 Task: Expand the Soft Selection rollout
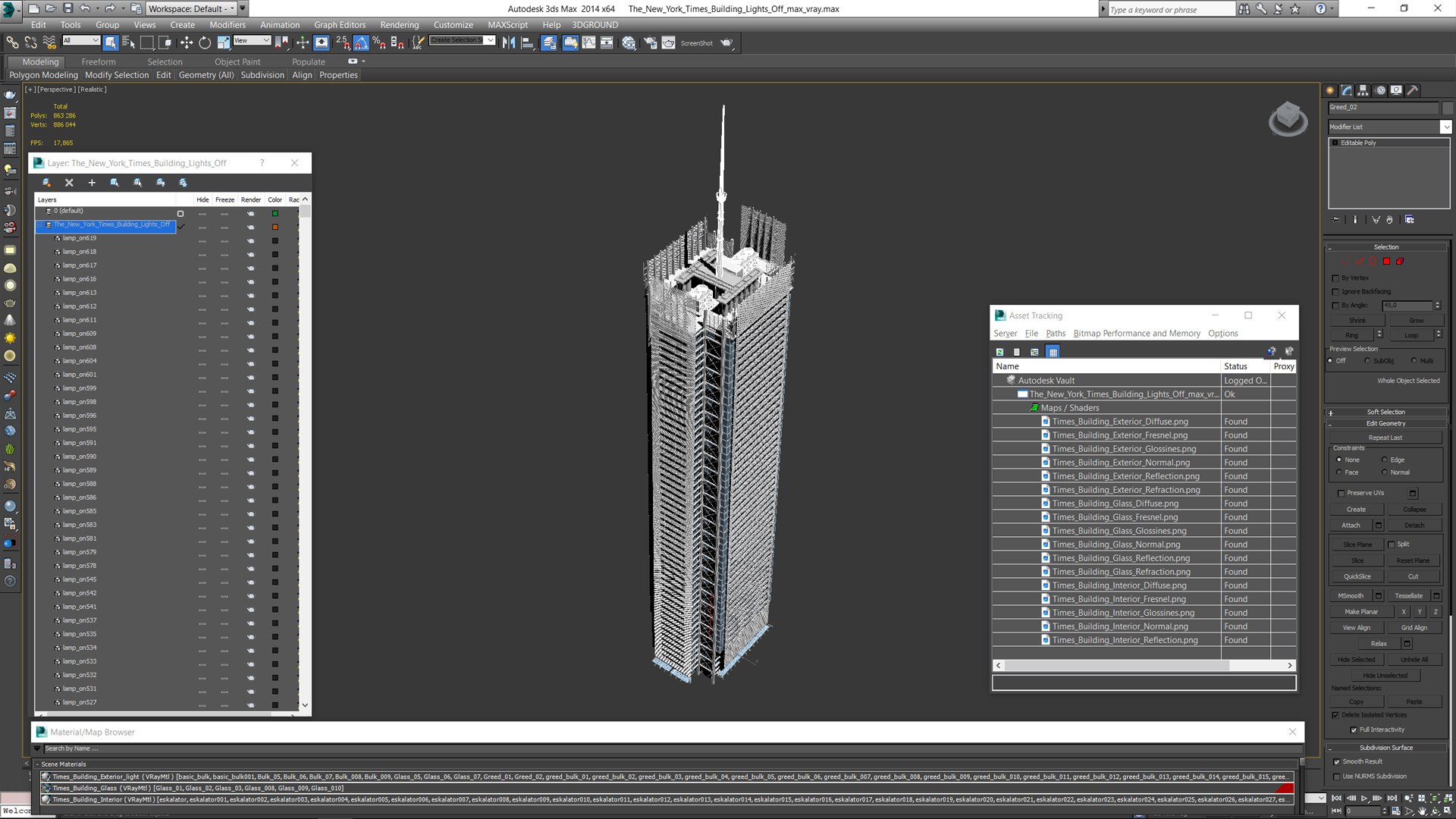(1385, 413)
